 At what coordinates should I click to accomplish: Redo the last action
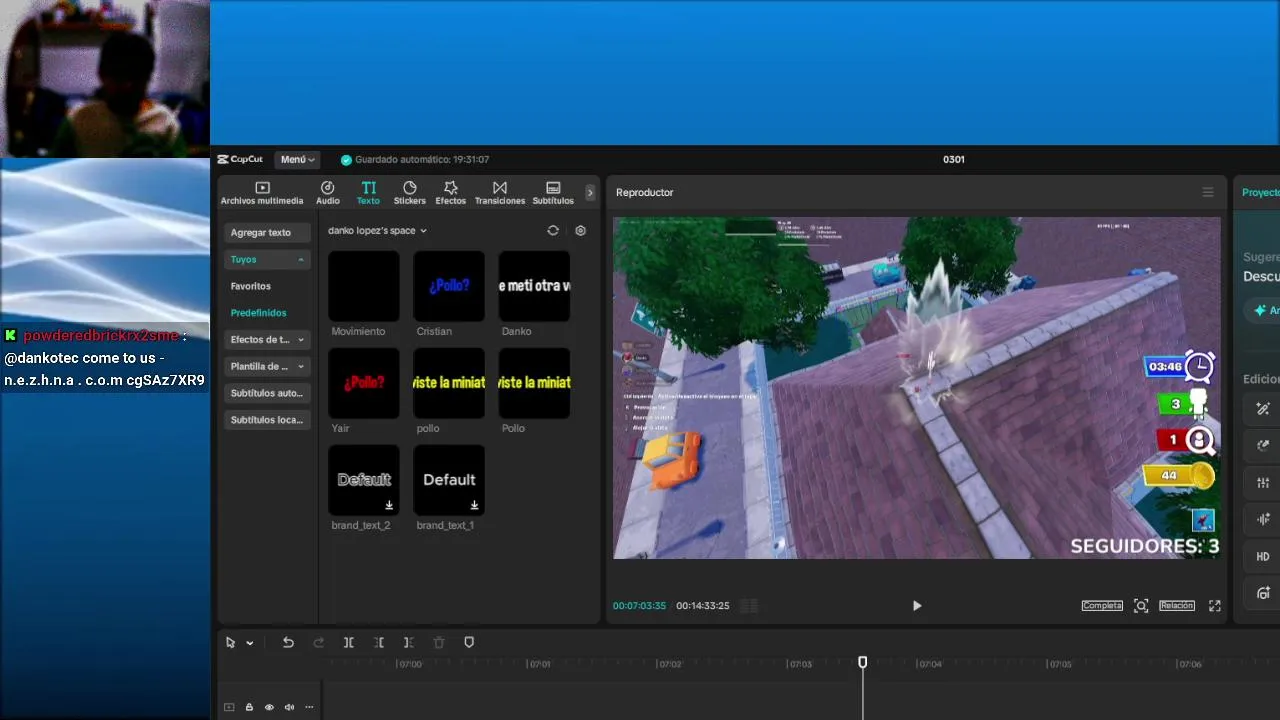coord(318,642)
